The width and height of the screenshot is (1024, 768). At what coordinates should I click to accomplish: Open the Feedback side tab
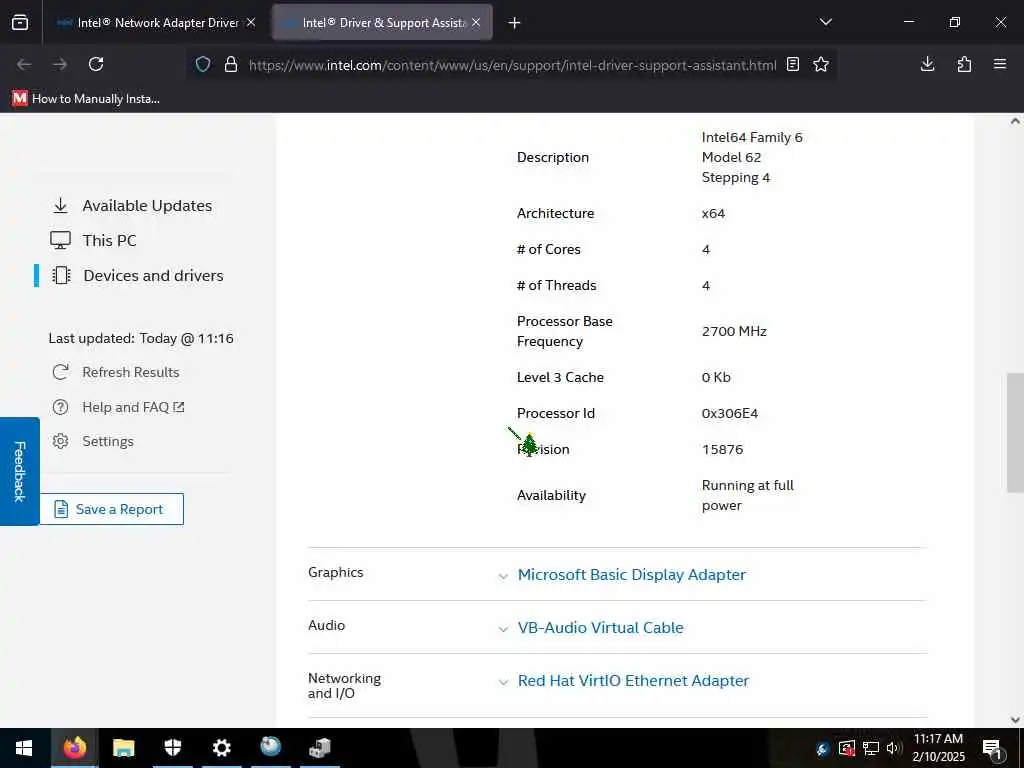pos(20,472)
